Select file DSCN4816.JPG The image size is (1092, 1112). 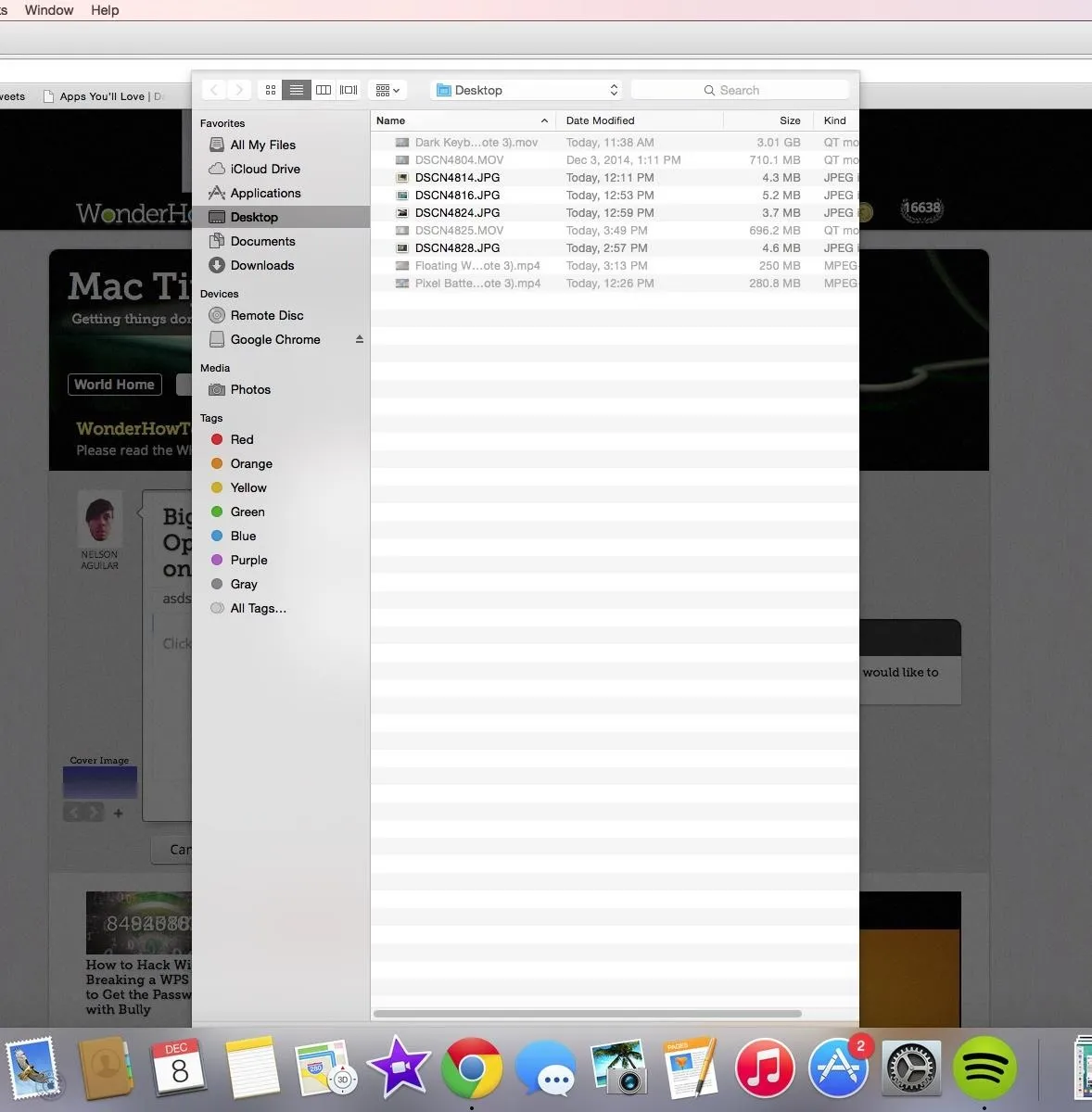click(615, 196)
